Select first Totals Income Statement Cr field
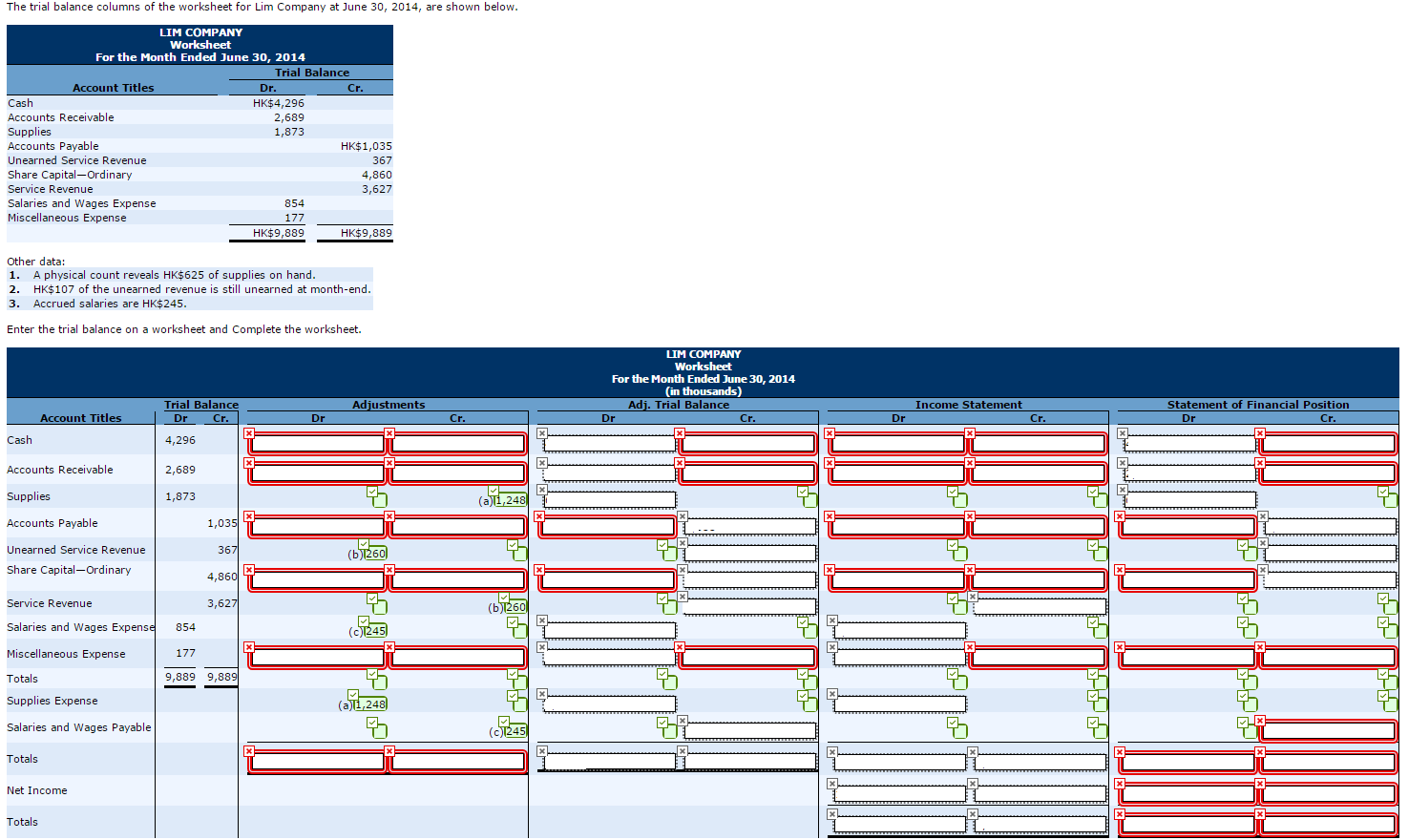 tap(1040, 763)
